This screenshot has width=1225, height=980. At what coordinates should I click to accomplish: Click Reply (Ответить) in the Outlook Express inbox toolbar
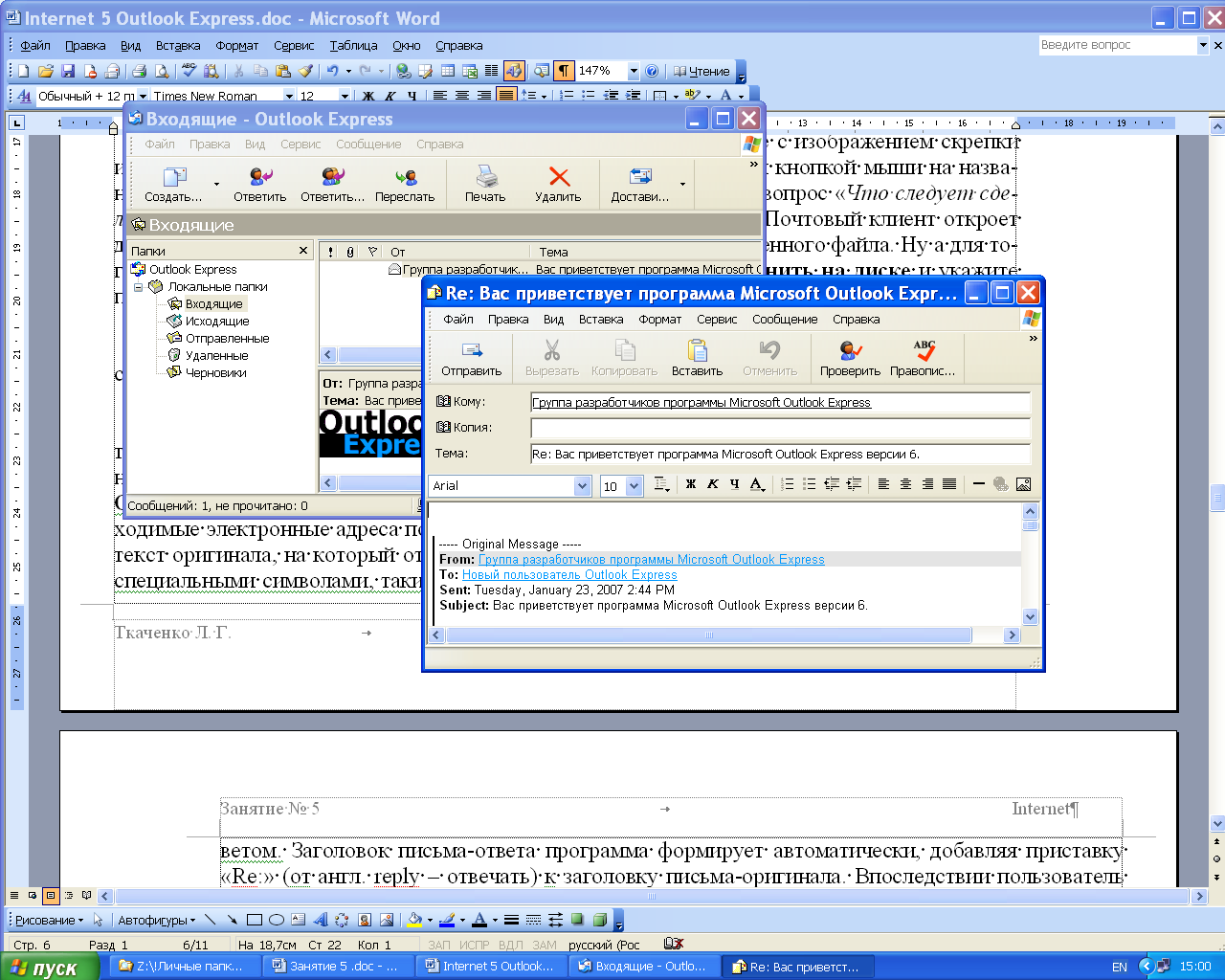coord(260,184)
